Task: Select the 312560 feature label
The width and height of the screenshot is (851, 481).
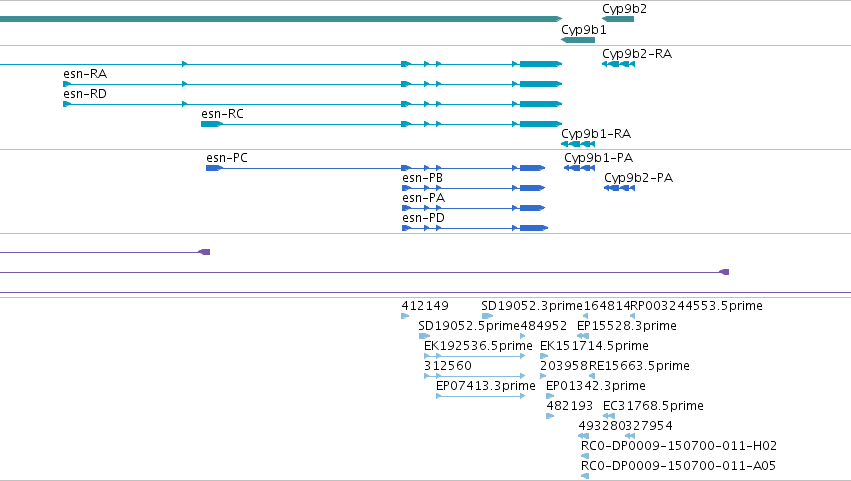Action: [x=448, y=366]
